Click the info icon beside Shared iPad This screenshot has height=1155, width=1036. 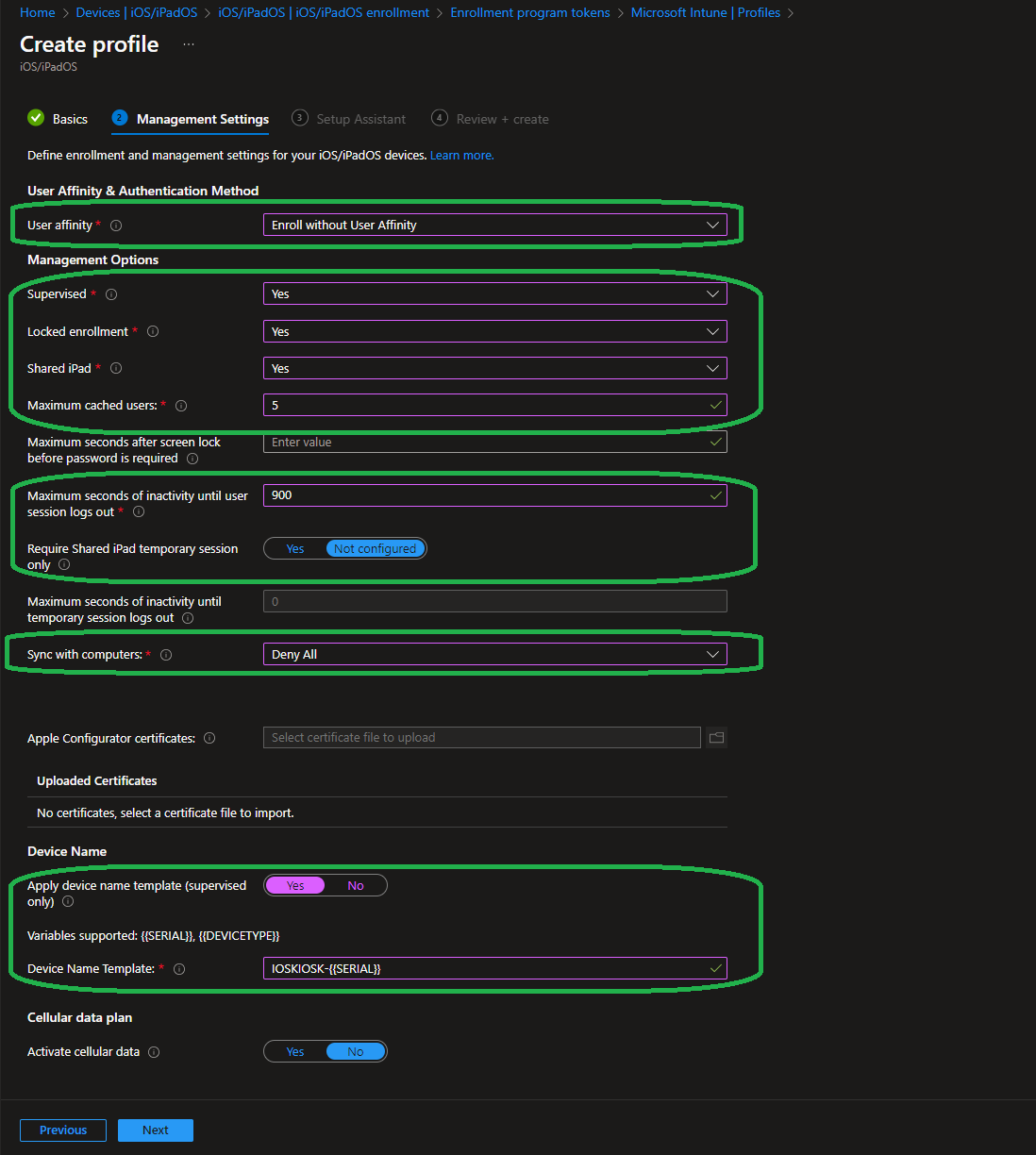pos(116,368)
